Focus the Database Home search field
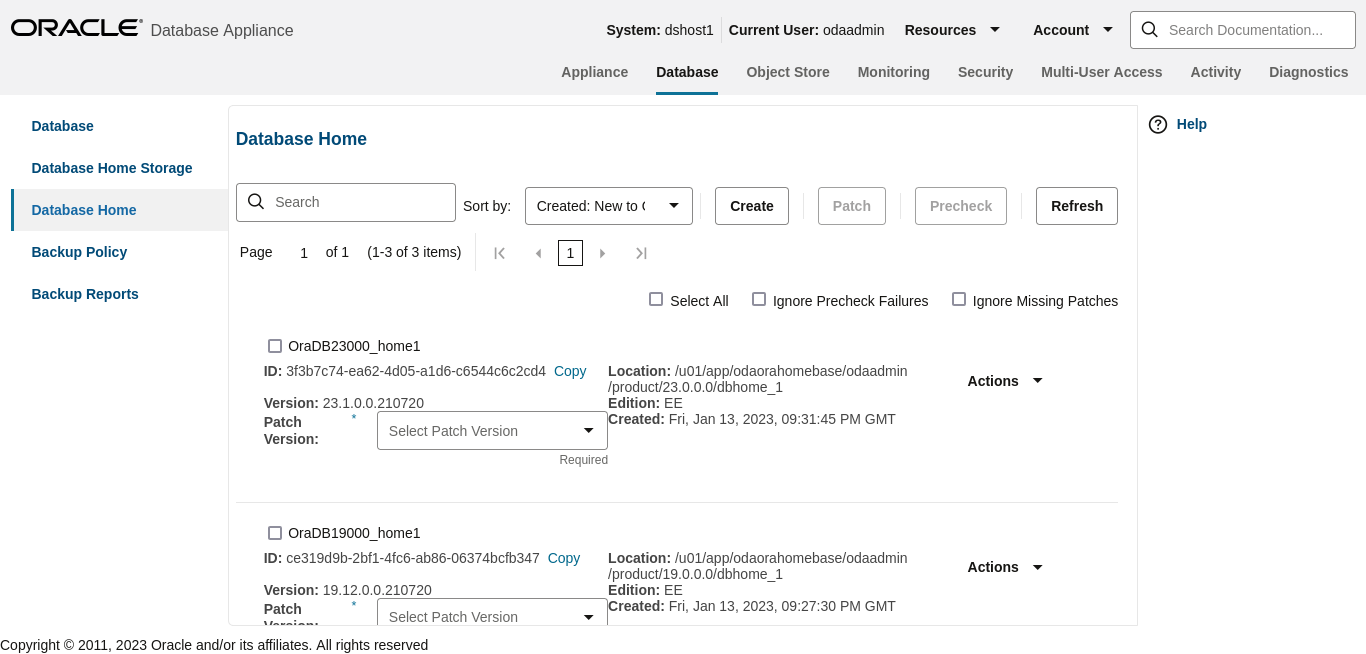Image resolution: width=1366 pixels, height=654 pixels. 346,202
